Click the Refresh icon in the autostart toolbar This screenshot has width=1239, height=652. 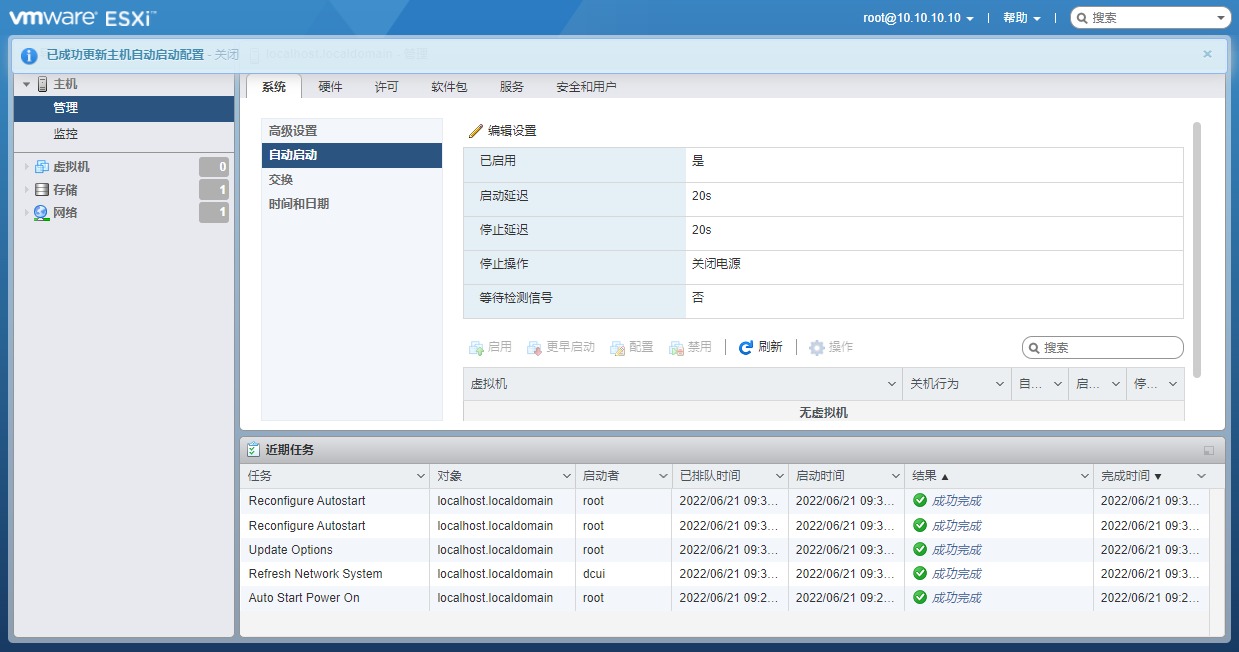[x=743, y=347]
